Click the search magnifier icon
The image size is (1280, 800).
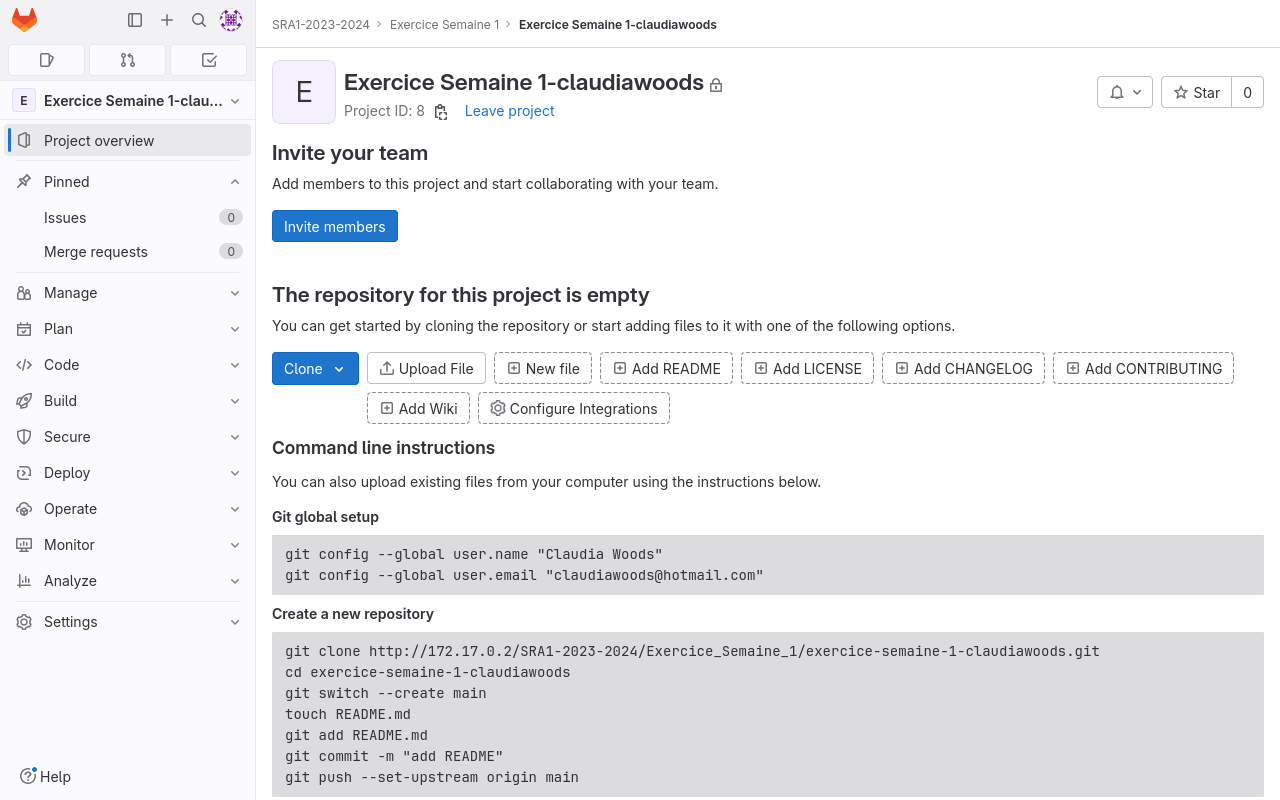click(x=199, y=20)
